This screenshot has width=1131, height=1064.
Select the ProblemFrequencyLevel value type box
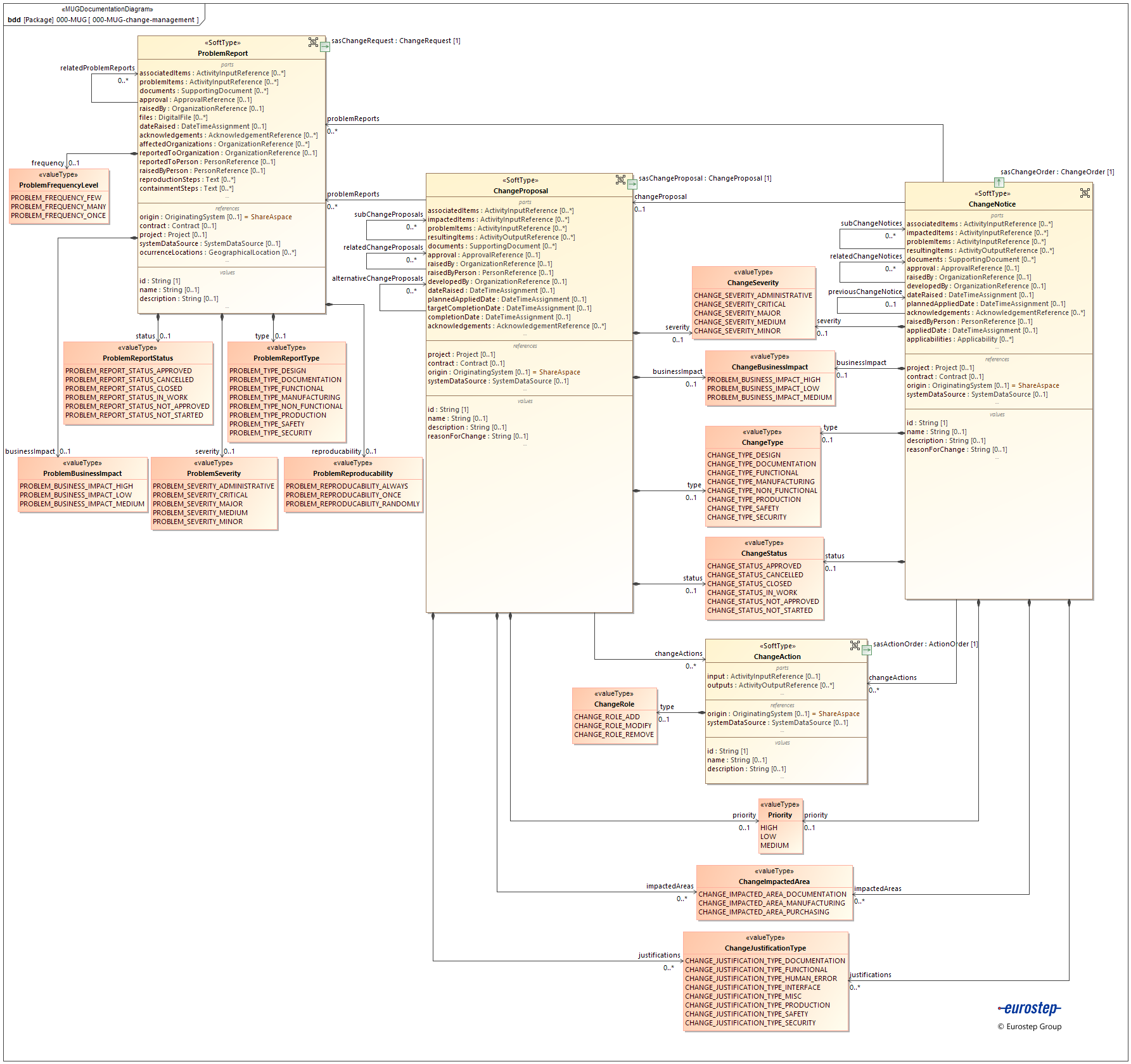(x=58, y=193)
